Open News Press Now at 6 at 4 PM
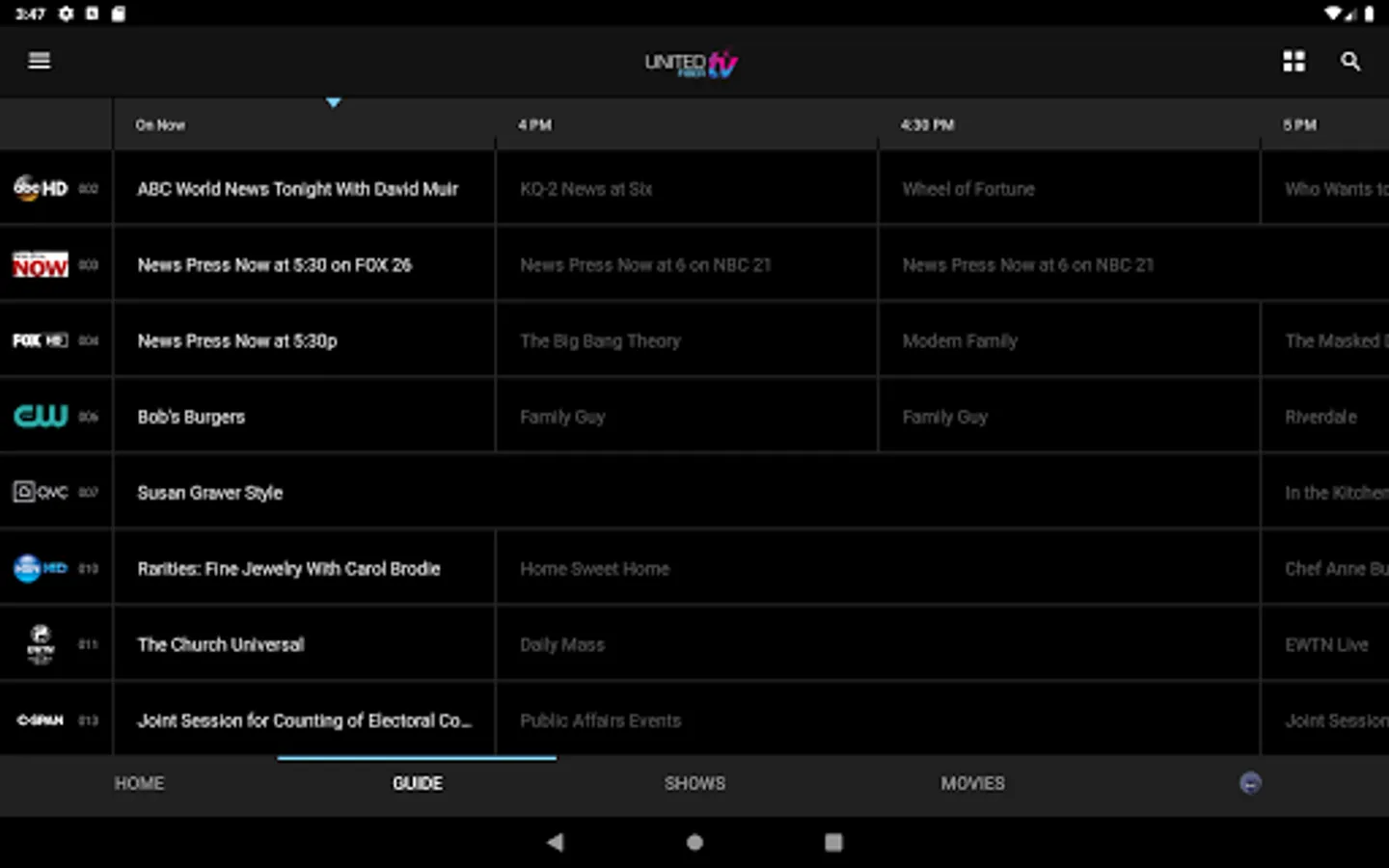 coord(687,264)
